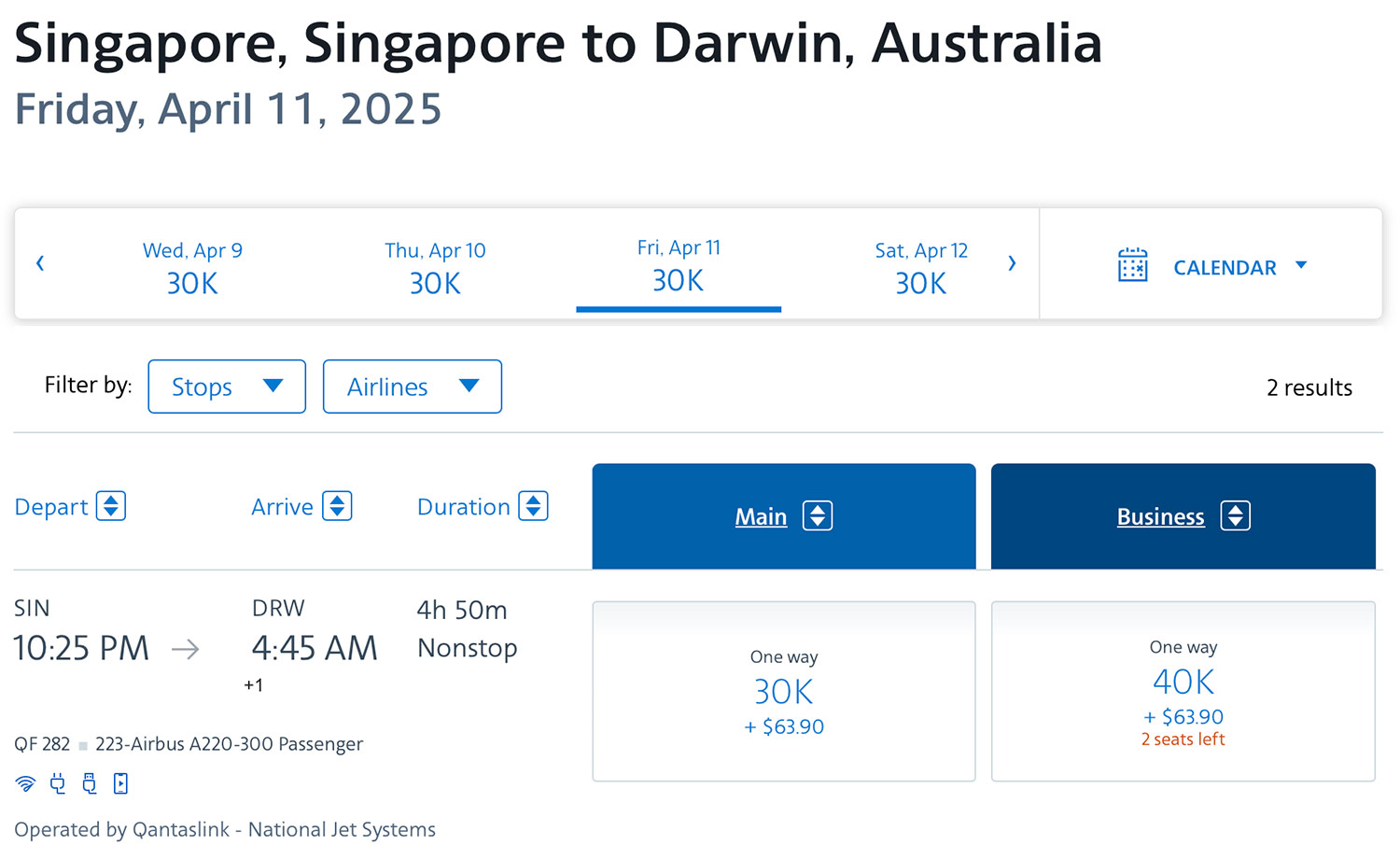Choose the Main cabin 30K fare

click(783, 691)
